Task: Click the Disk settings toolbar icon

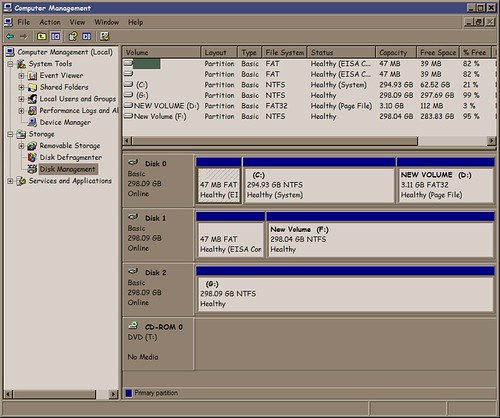Action: (x=105, y=36)
